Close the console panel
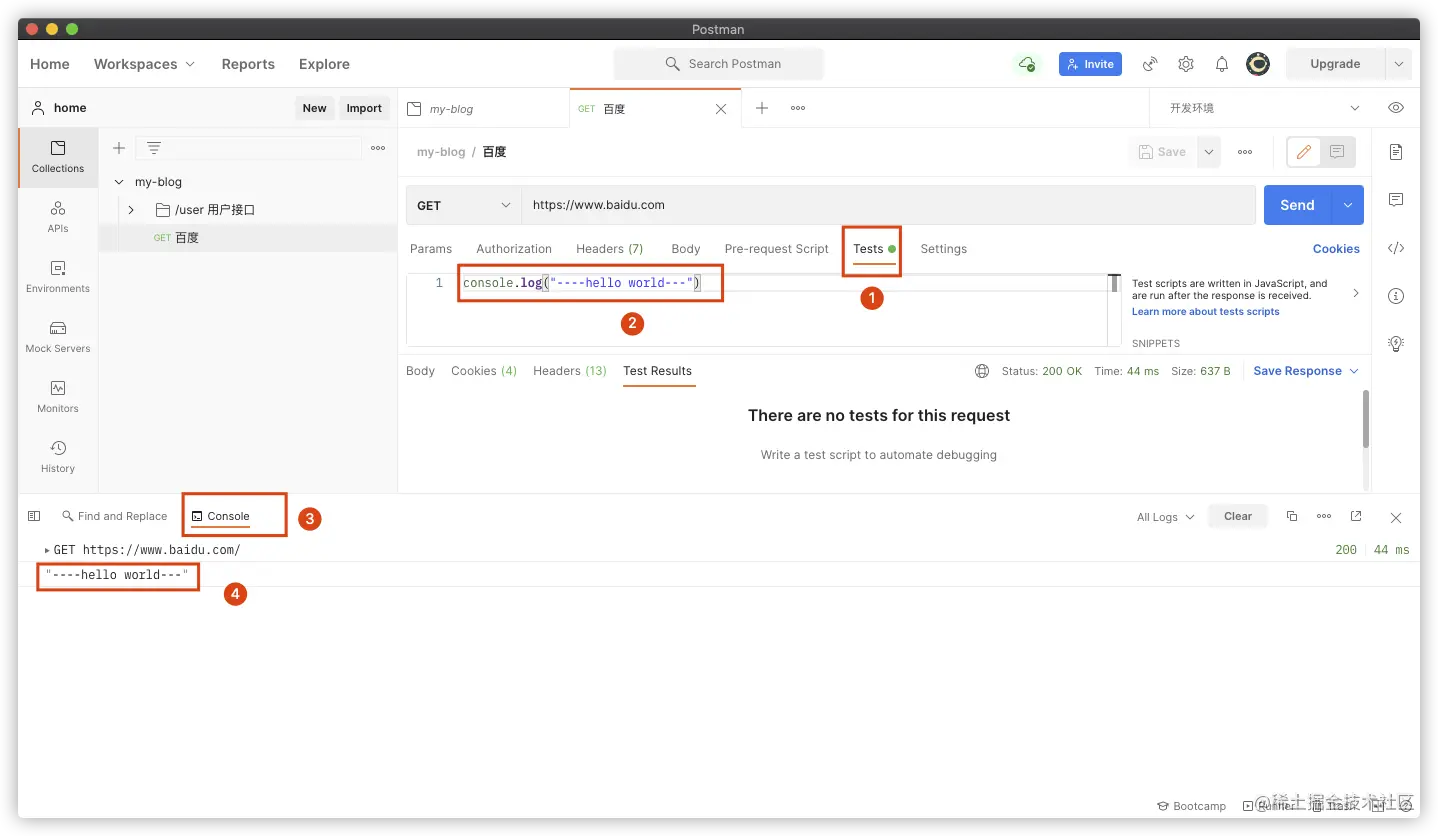1438x836 pixels. point(1396,517)
